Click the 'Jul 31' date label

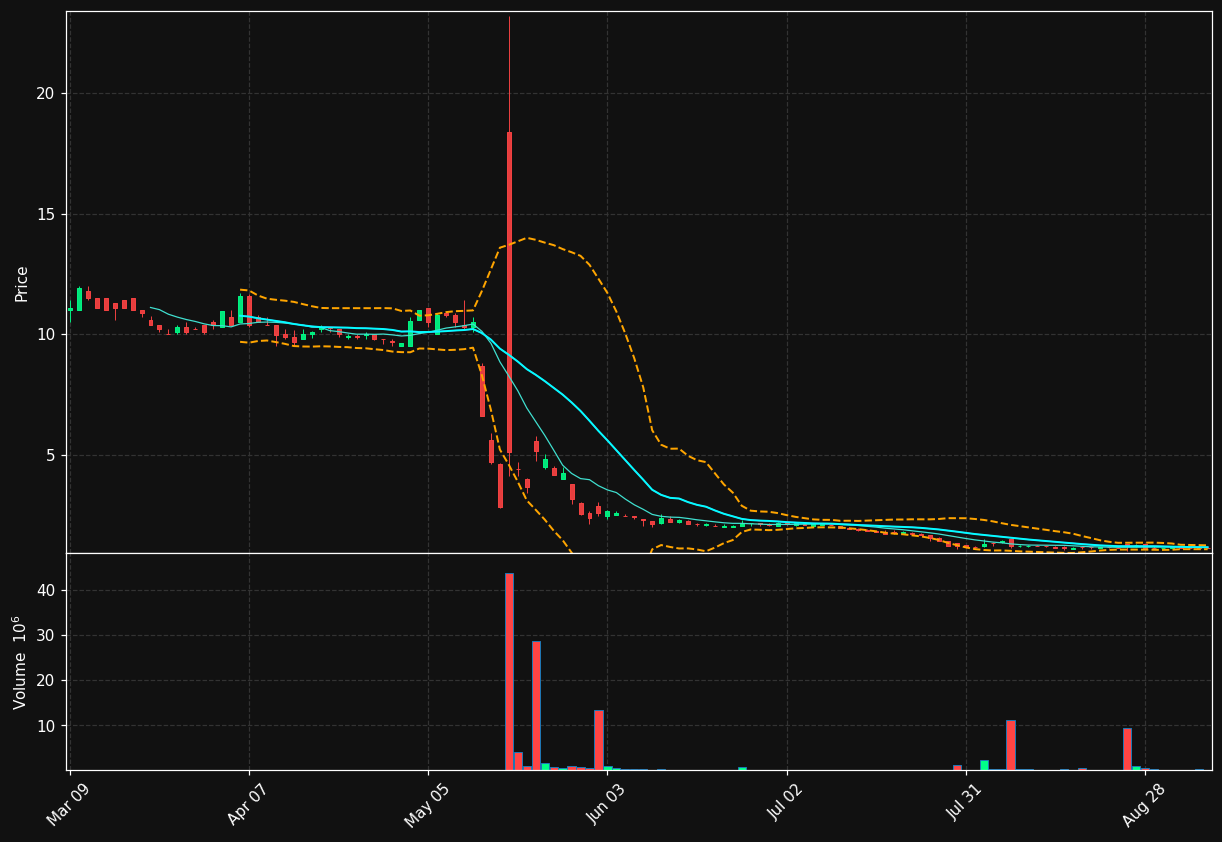click(x=966, y=804)
